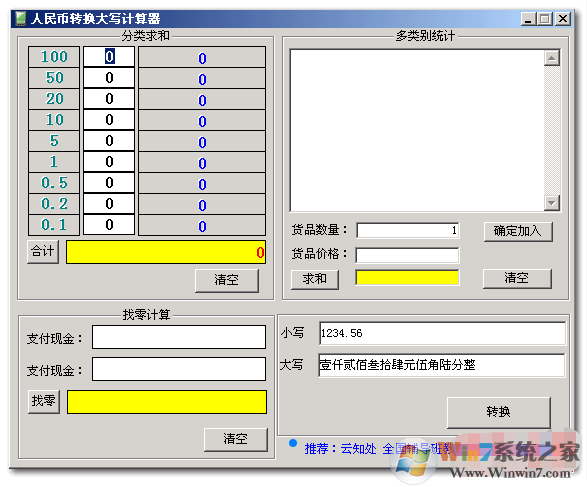Click the 50 denomination label
587x487 pixels.
[x=54, y=78]
